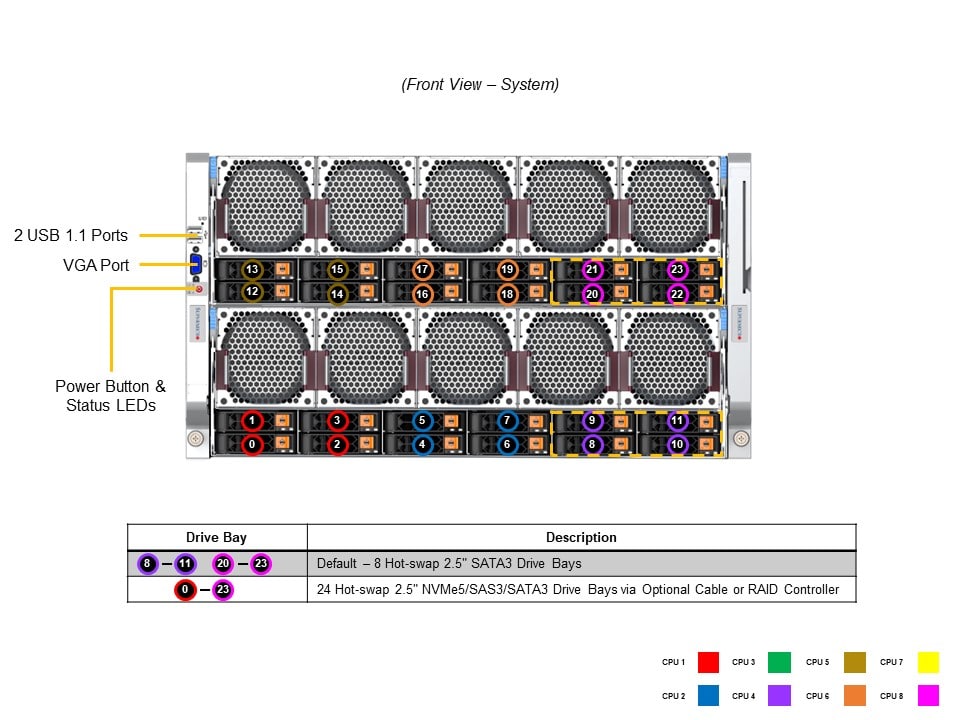Click the yellow CPU 7 color swatch
Viewport: 960px width, 720px height.
(928, 662)
